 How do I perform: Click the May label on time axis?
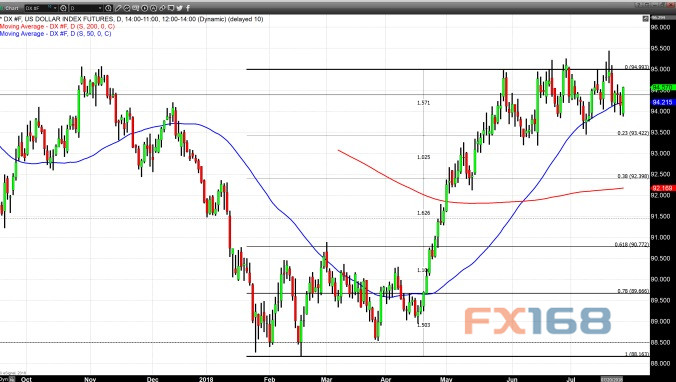(446, 379)
